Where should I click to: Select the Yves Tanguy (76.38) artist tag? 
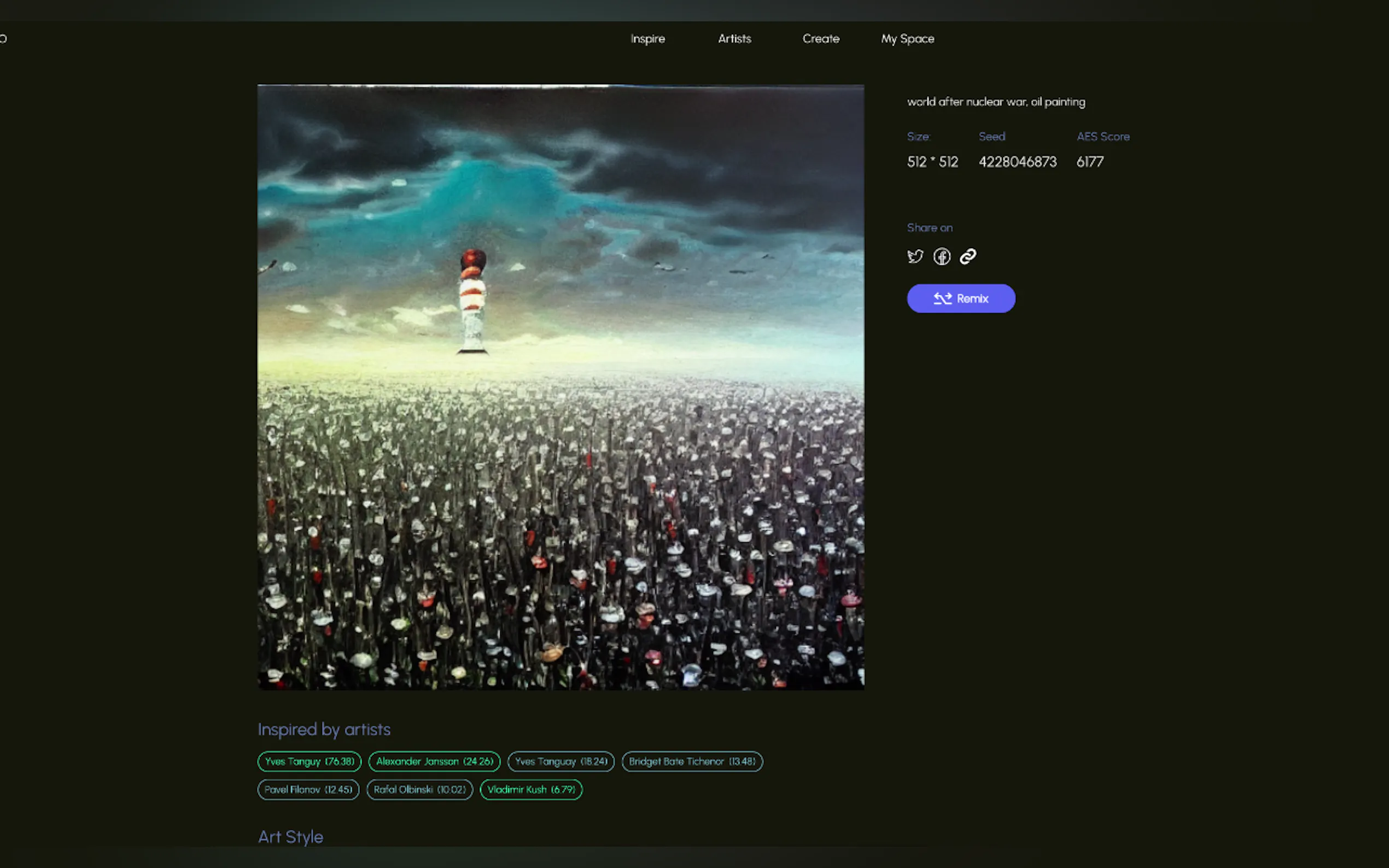tap(310, 761)
